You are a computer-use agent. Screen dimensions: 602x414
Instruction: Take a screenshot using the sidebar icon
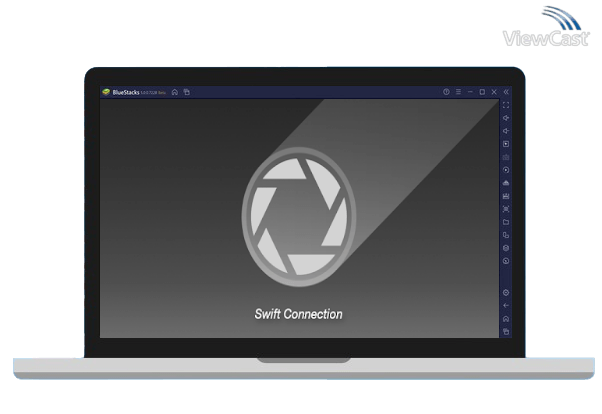(x=506, y=209)
